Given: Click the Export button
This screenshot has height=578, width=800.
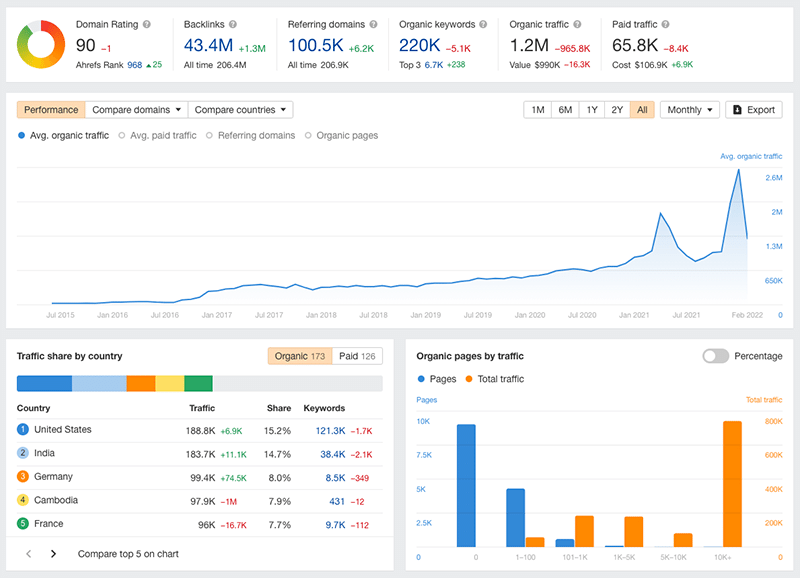Looking at the screenshot, I should pyautogui.click(x=754, y=110).
